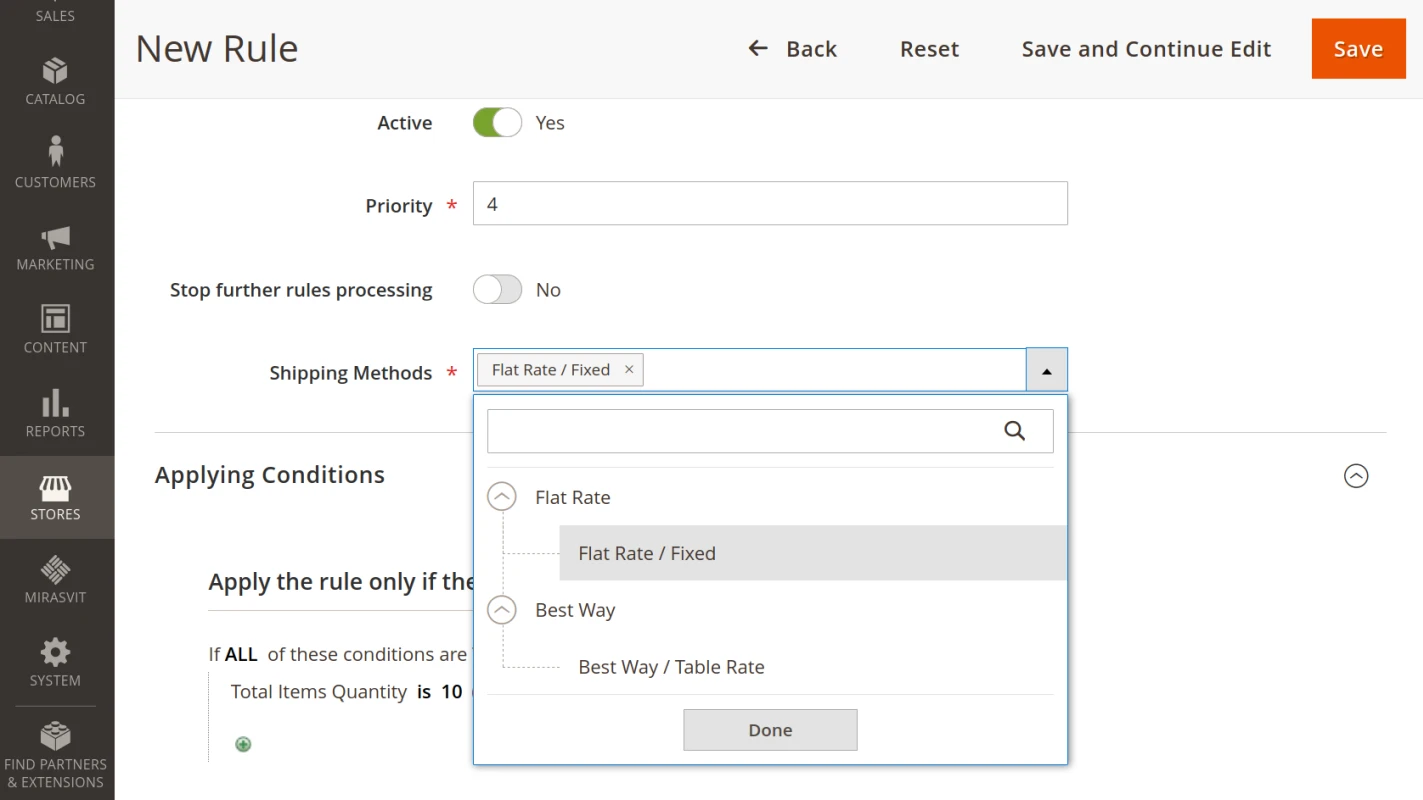The height and width of the screenshot is (800, 1423).
Task: Collapse the Applying Conditions section
Action: click(1355, 476)
